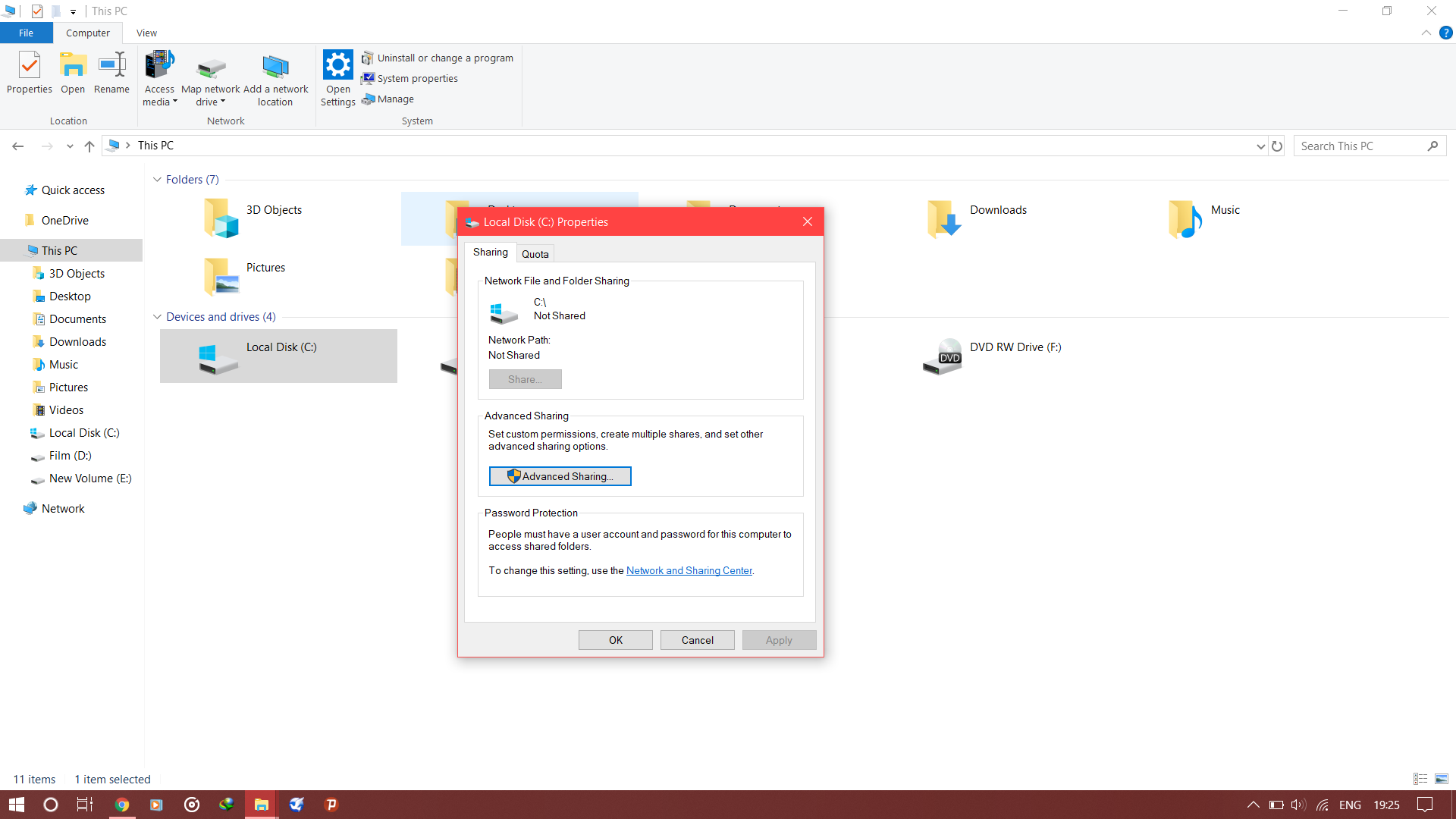
Task: Select the 3D Objects folder icon
Action: (x=221, y=218)
